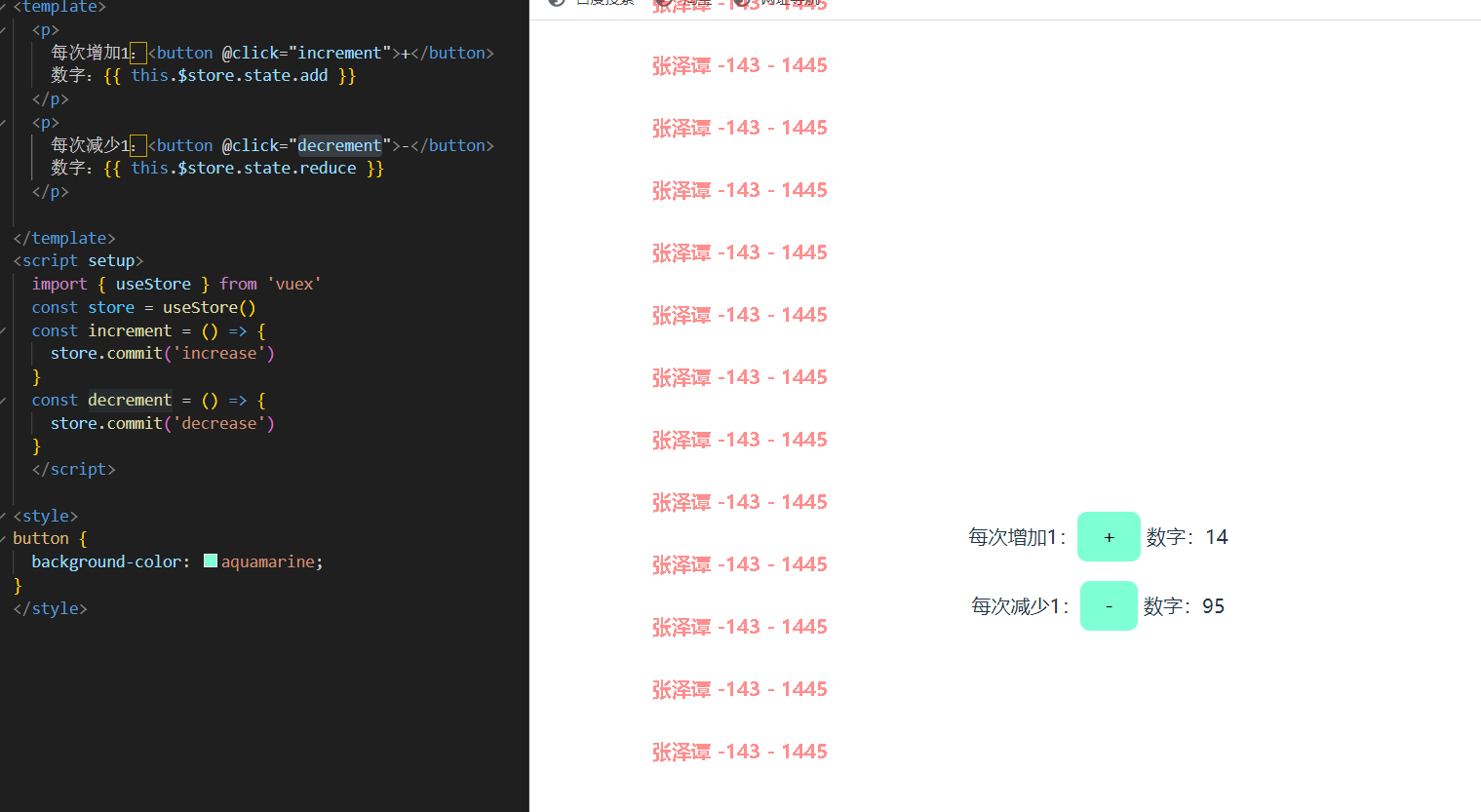The width and height of the screenshot is (1481, 812).
Task: Click the '每次减少1:' label on the web page
Action: [x=1020, y=606]
